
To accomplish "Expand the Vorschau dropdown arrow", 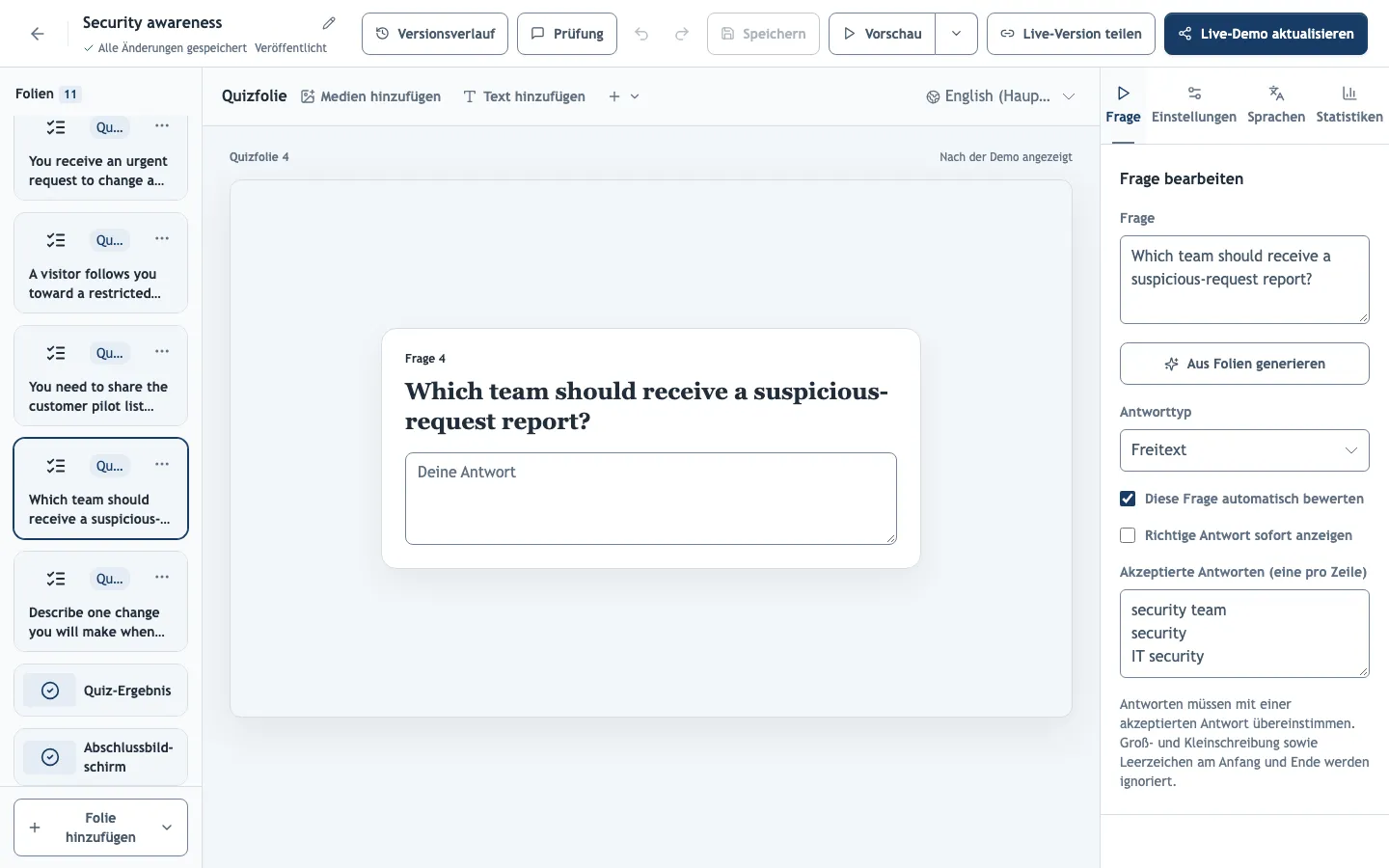I will tap(956, 34).
